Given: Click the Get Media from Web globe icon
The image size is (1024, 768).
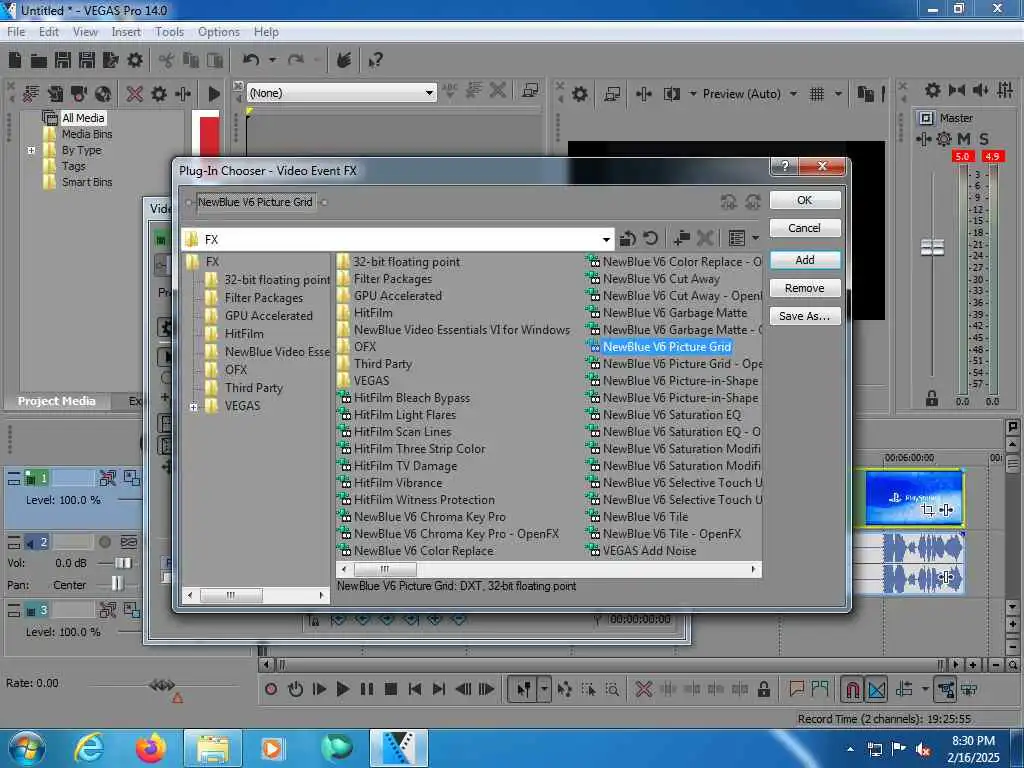Looking at the screenshot, I should [x=103, y=94].
